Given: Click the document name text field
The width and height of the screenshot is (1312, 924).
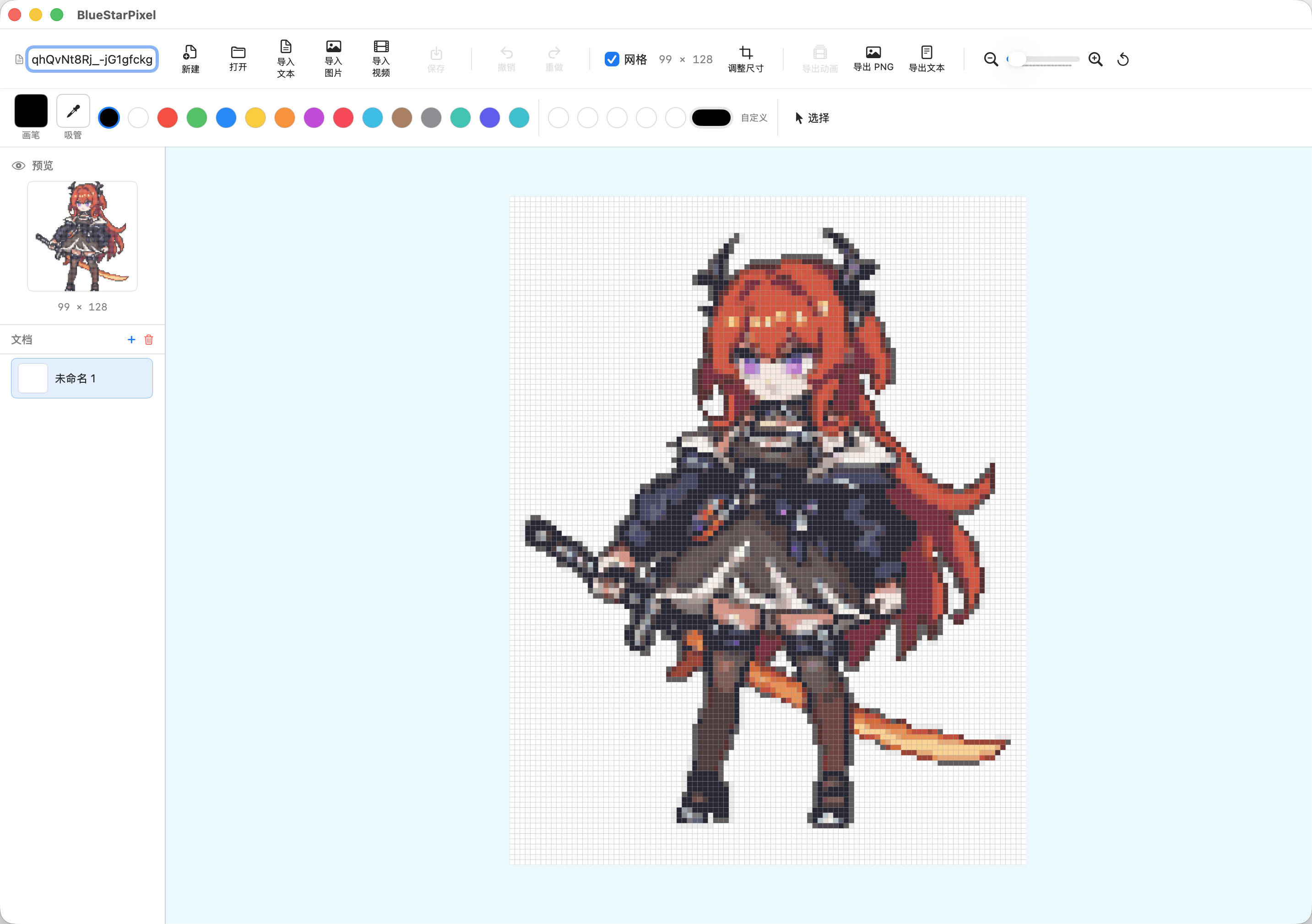Looking at the screenshot, I should (92, 60).
